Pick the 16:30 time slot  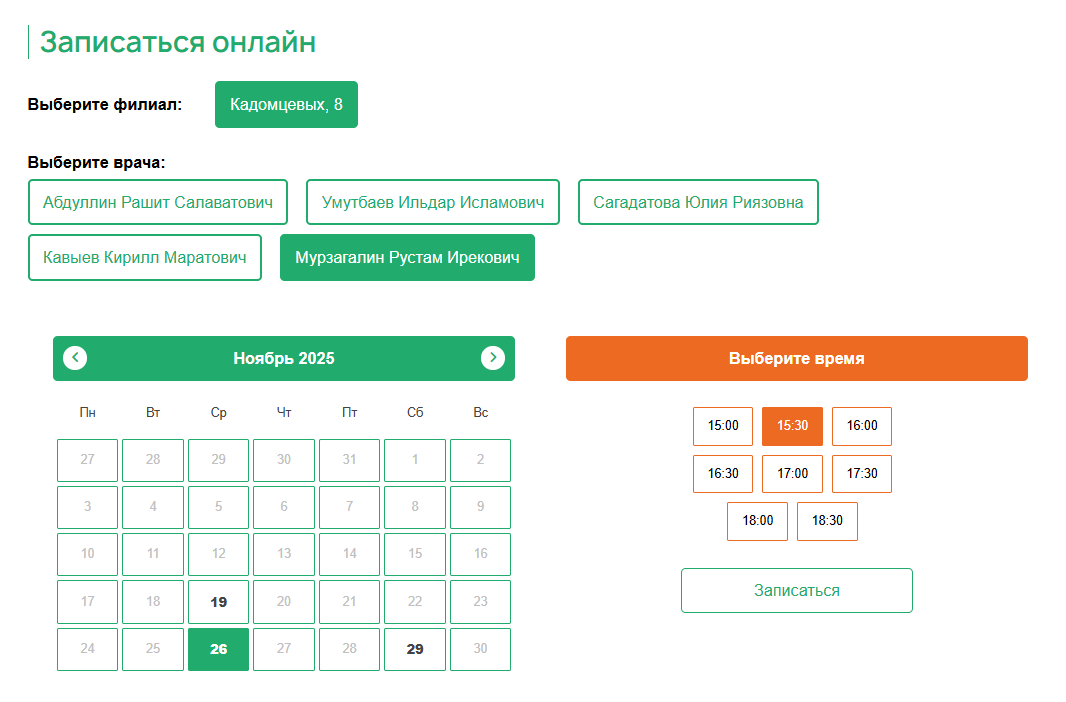pos(723,474)
